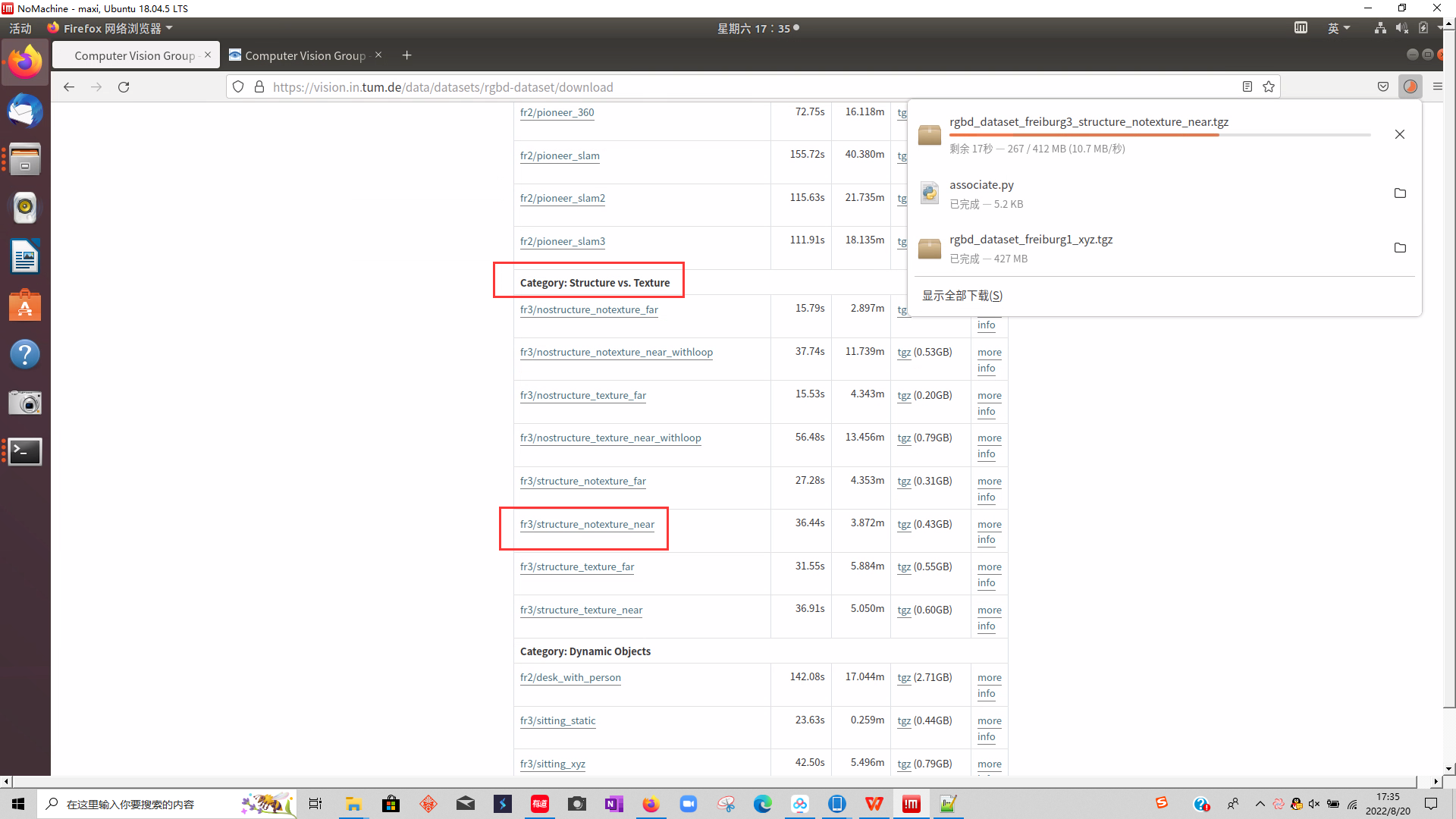Image resolution: width=1456 pixels, height=819 pixels.
Task: Open the Firefox hamburger menu
Action: coord(1438,87)
